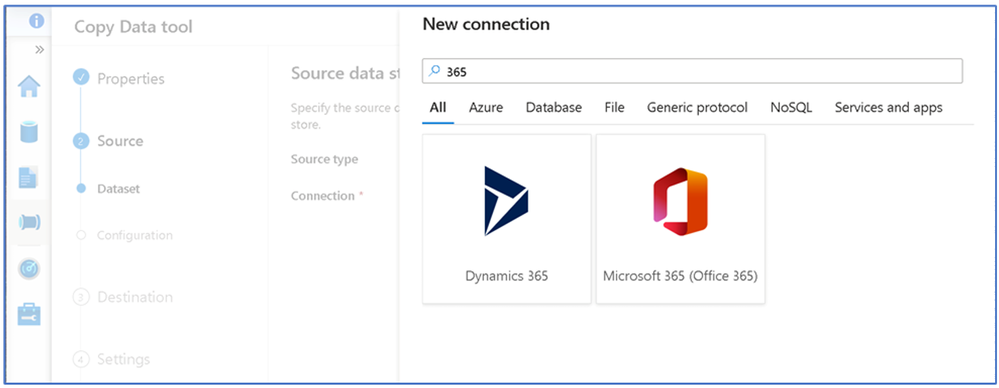999x388 pixels.
Task: Switch to the NoSQL tab
Action: pyautogui.click(x=791, y=108)
